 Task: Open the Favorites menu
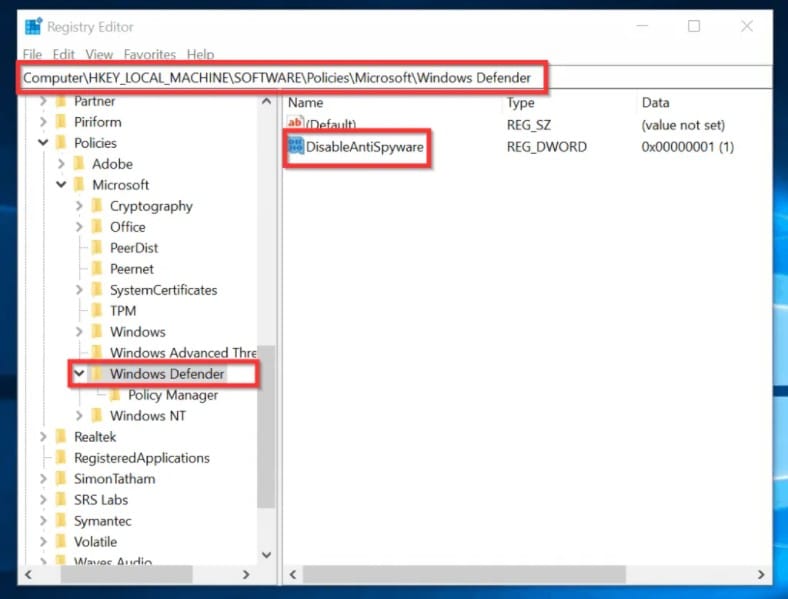point(150,54)
